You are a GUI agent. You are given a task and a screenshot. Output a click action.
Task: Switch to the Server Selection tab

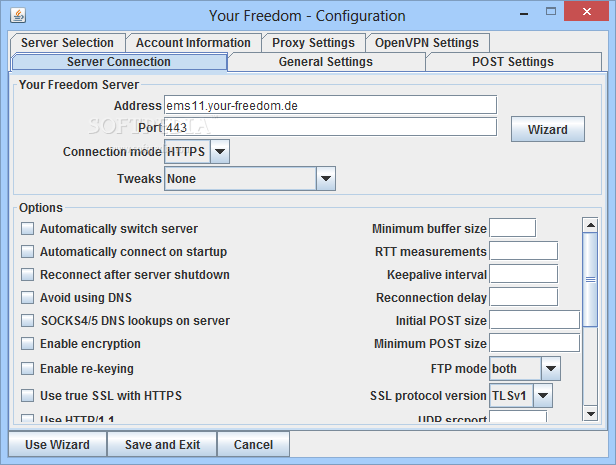(x=67, y=42)
